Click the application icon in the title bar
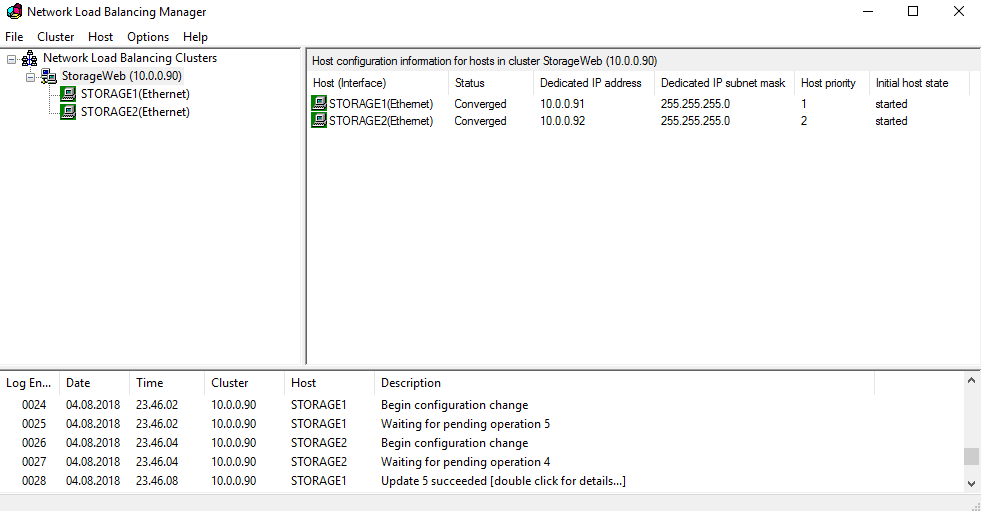The image size is (981, 511). pos(14,12)
